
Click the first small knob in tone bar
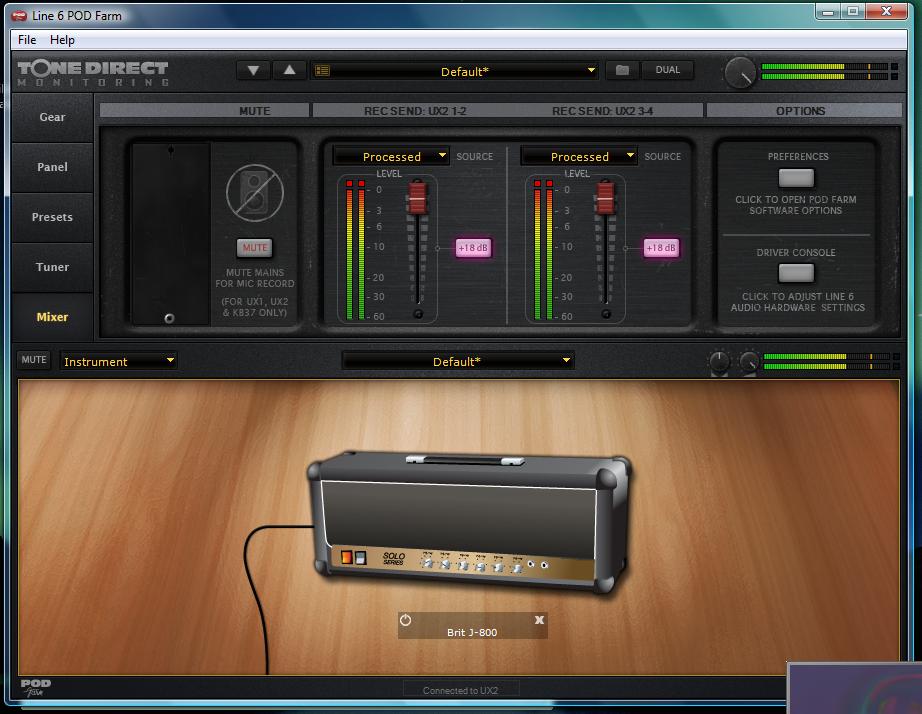[719, 361]
